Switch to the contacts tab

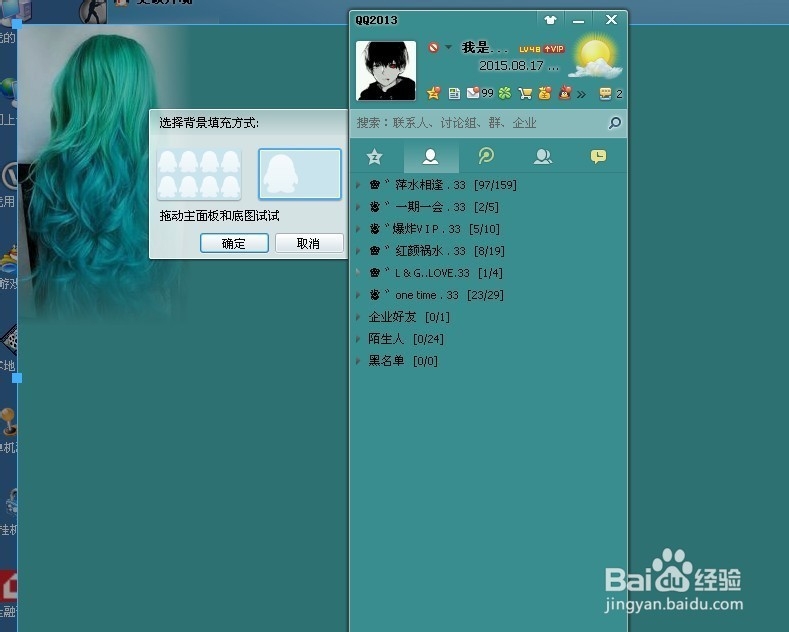(x=430, y=157)
